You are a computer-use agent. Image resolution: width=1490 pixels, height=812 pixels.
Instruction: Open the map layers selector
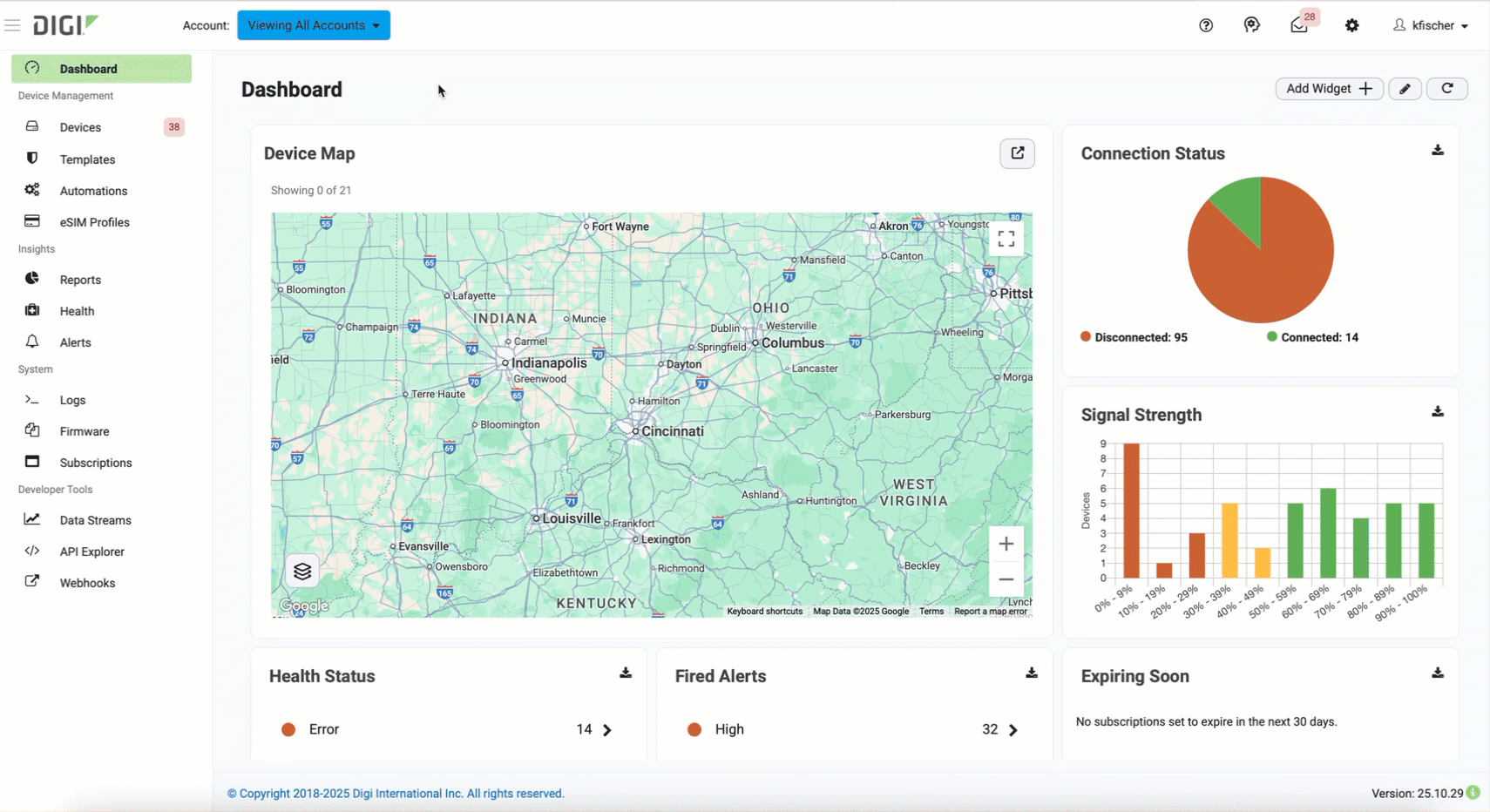302,572
